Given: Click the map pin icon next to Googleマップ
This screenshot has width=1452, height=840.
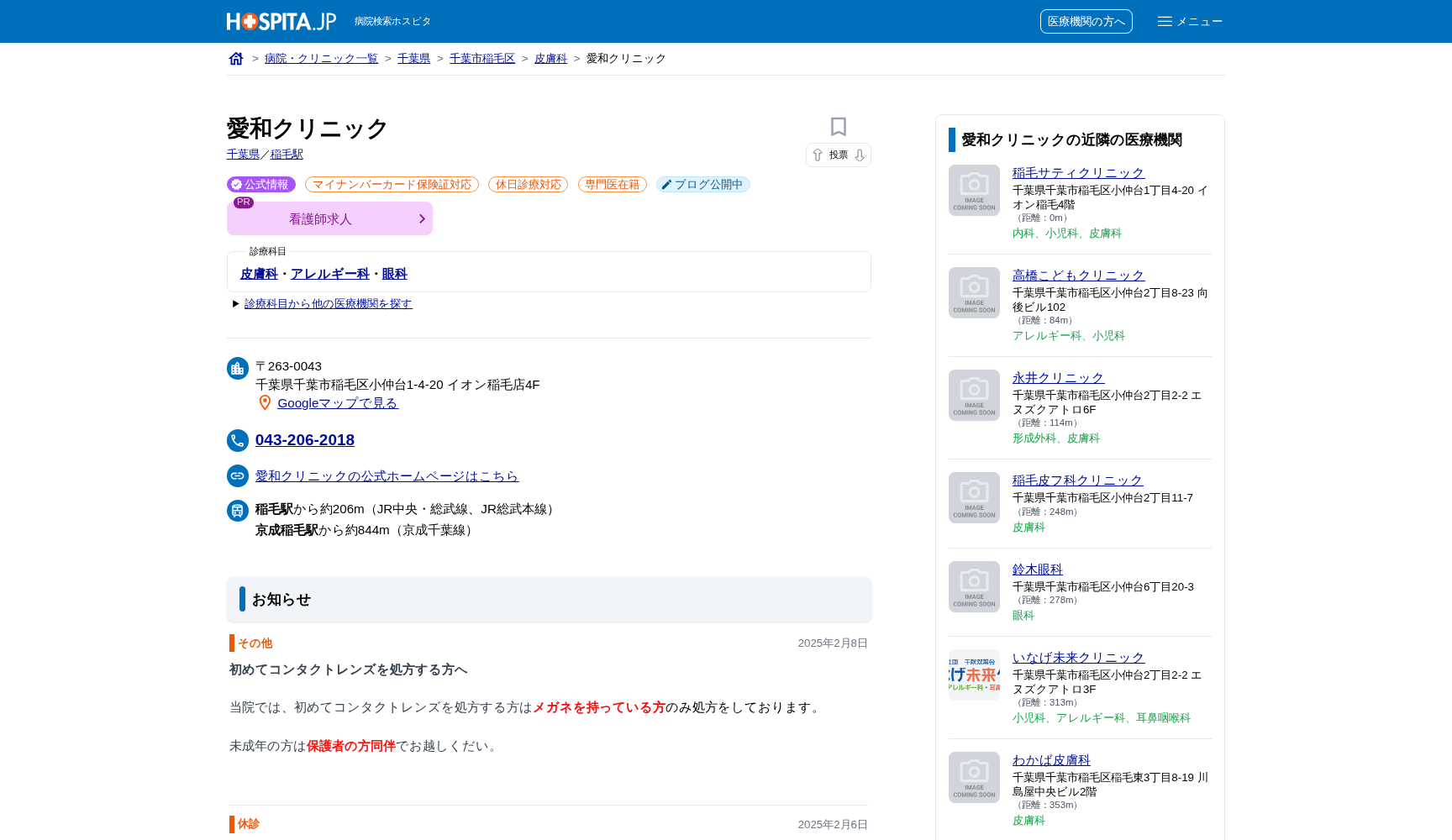Looking at the screenshot, I should click(264, 402).
